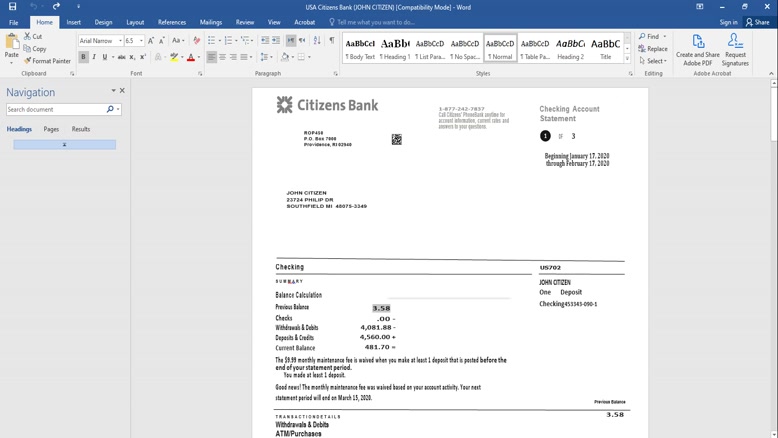778x438 pixels.
Task: Toggle Italic formatting
Action: 94,57
